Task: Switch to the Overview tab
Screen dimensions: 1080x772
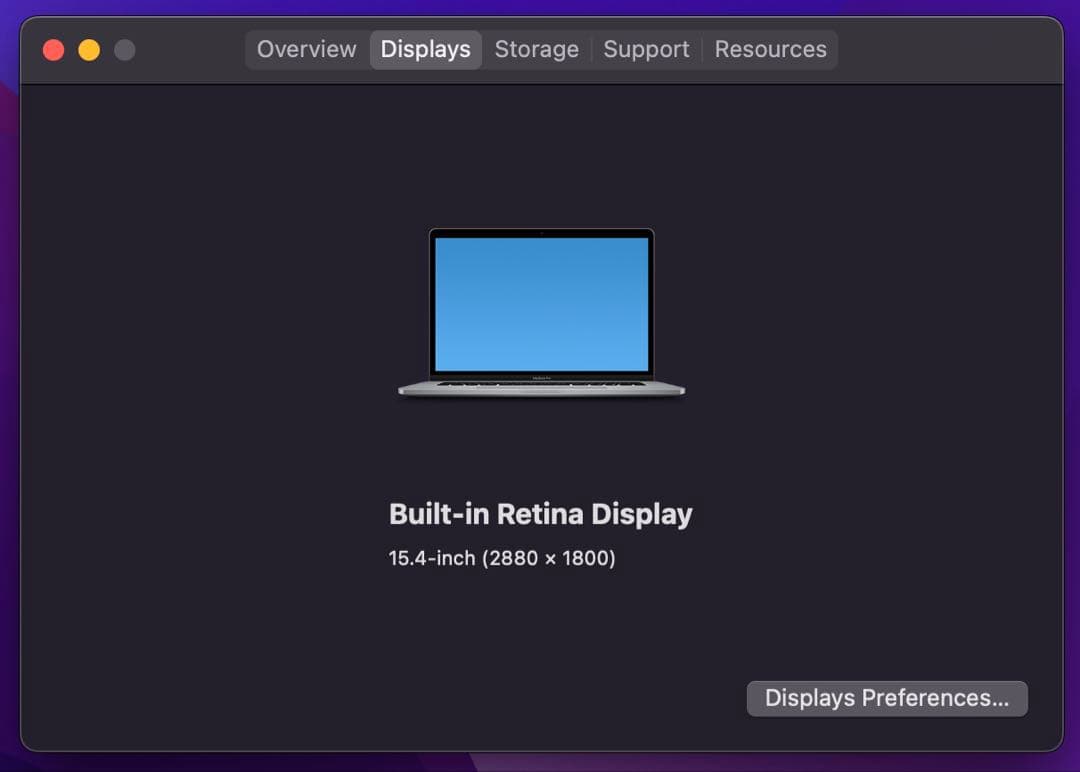Action: click(x=305, y=49)
